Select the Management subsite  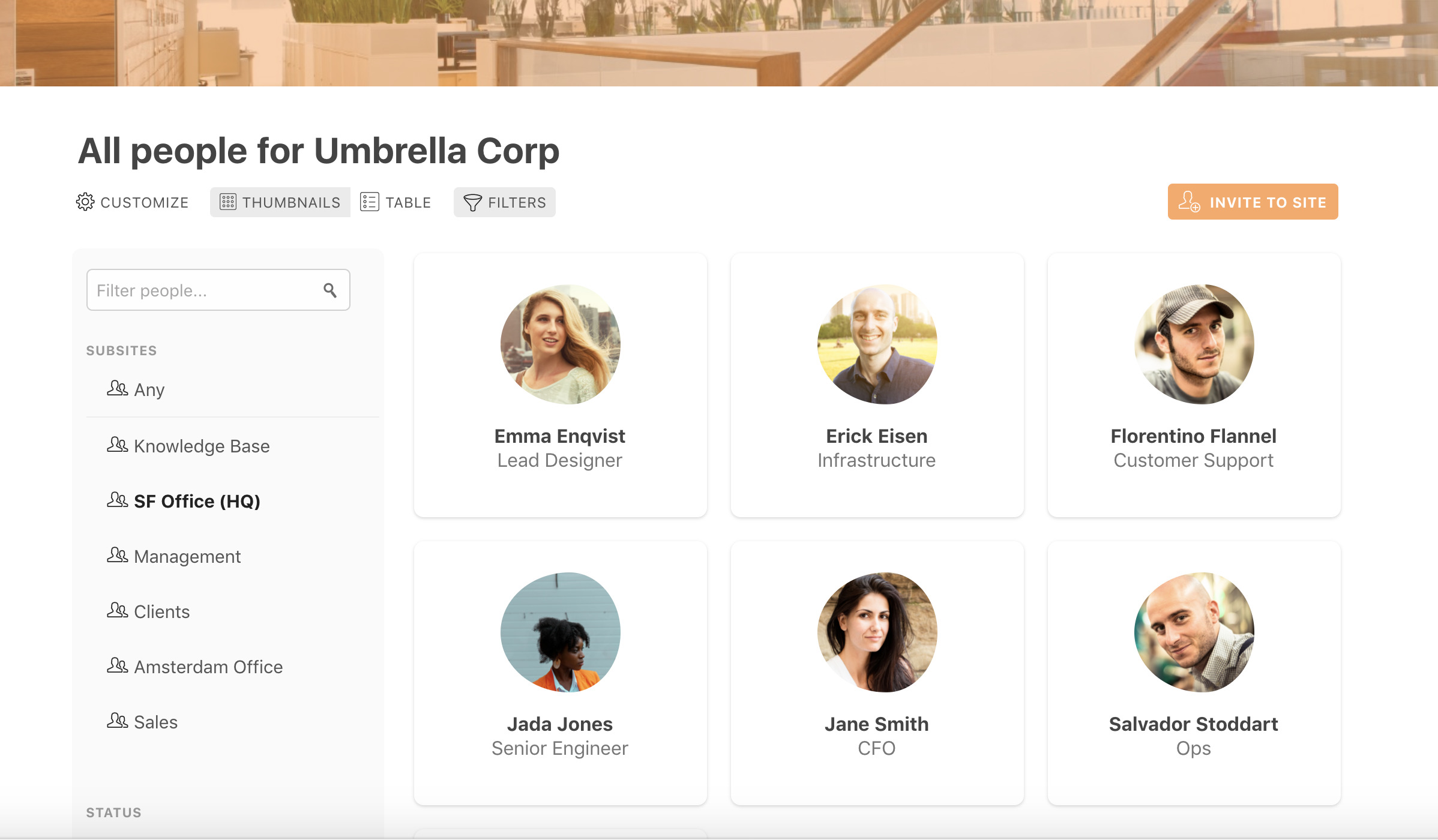(x=187, y=556)
